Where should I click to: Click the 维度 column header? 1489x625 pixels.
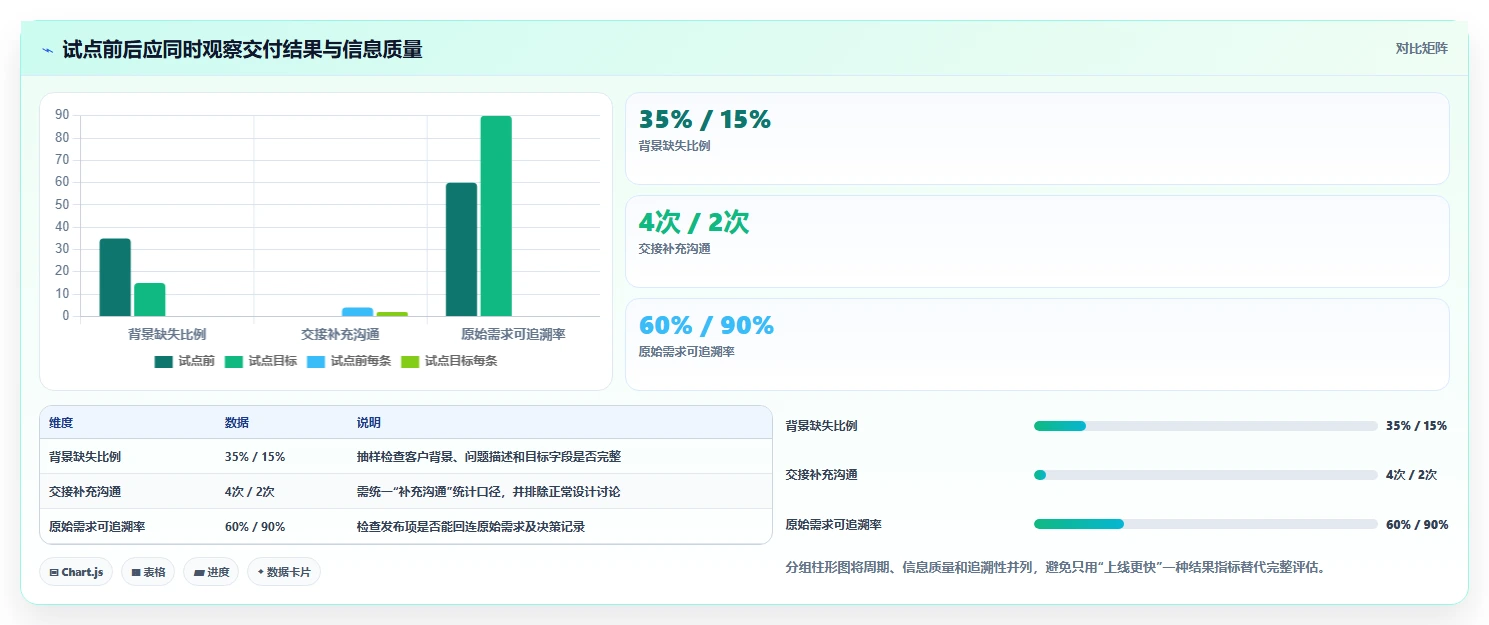click(61, 423)
